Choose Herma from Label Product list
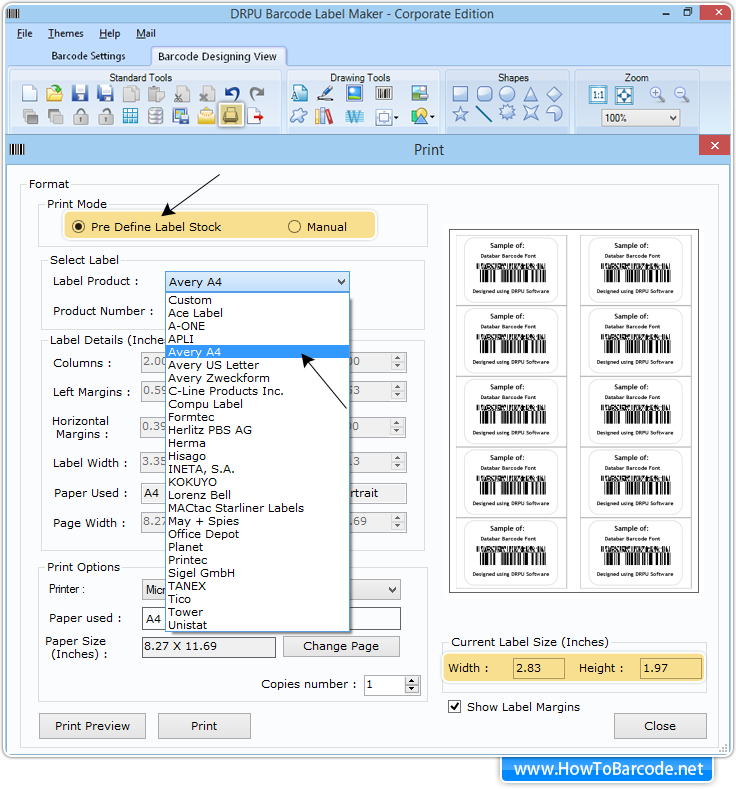Screen dimensions: 736x789 (258, 443)
